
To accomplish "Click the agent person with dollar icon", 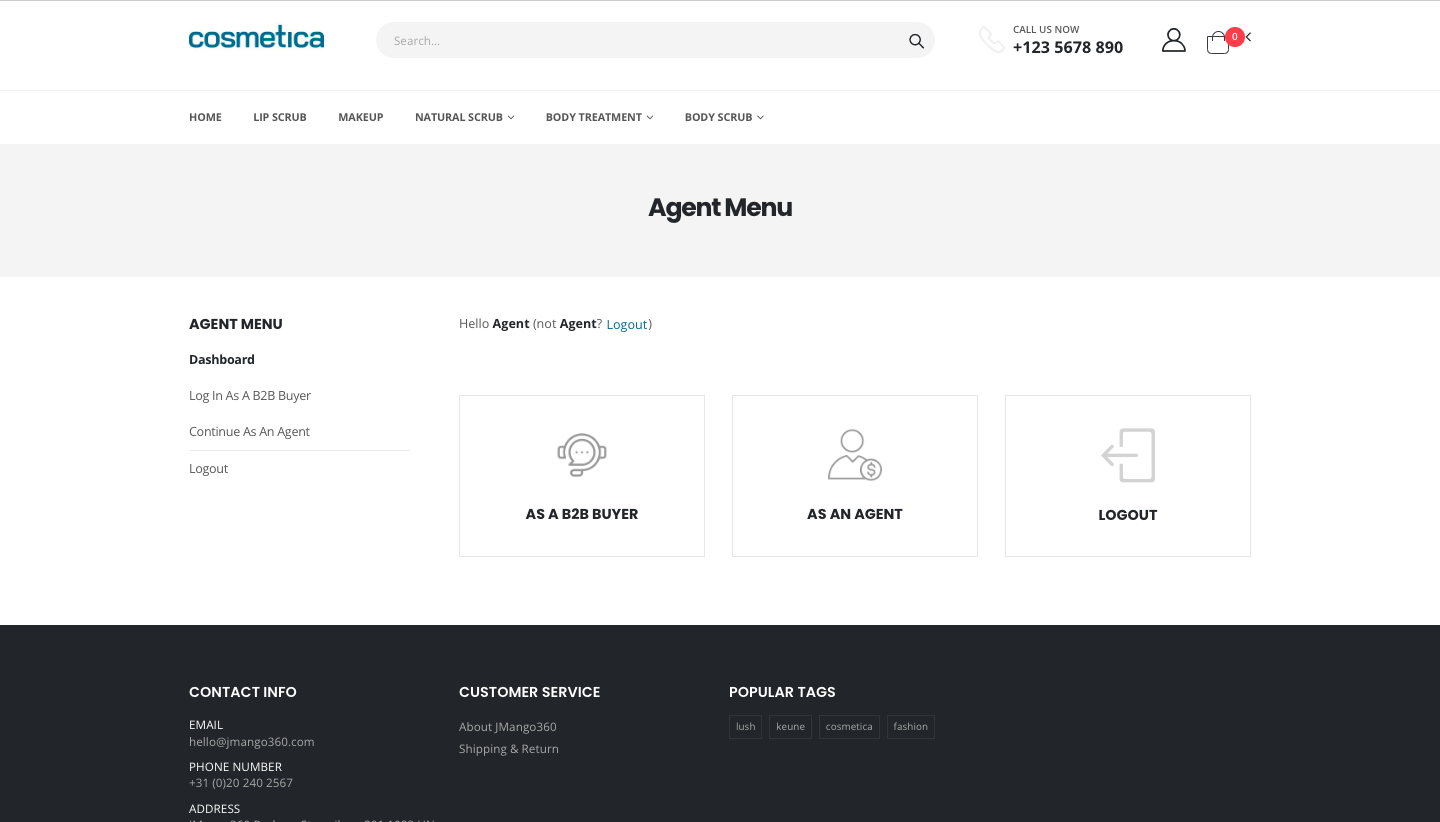I will pyautogui.click(x=854, y=455).
